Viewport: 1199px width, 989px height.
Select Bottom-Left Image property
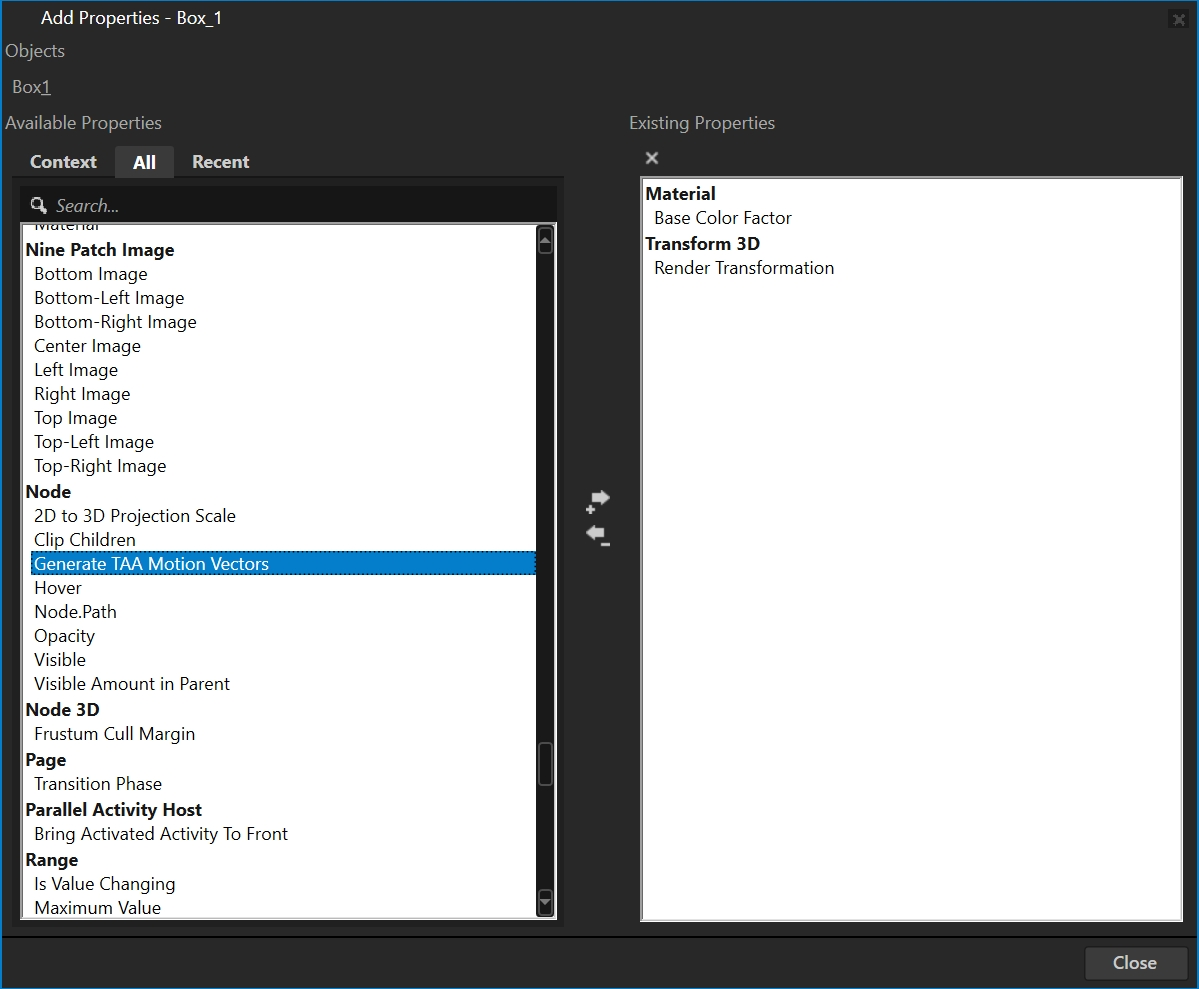[x=109, y=298]
